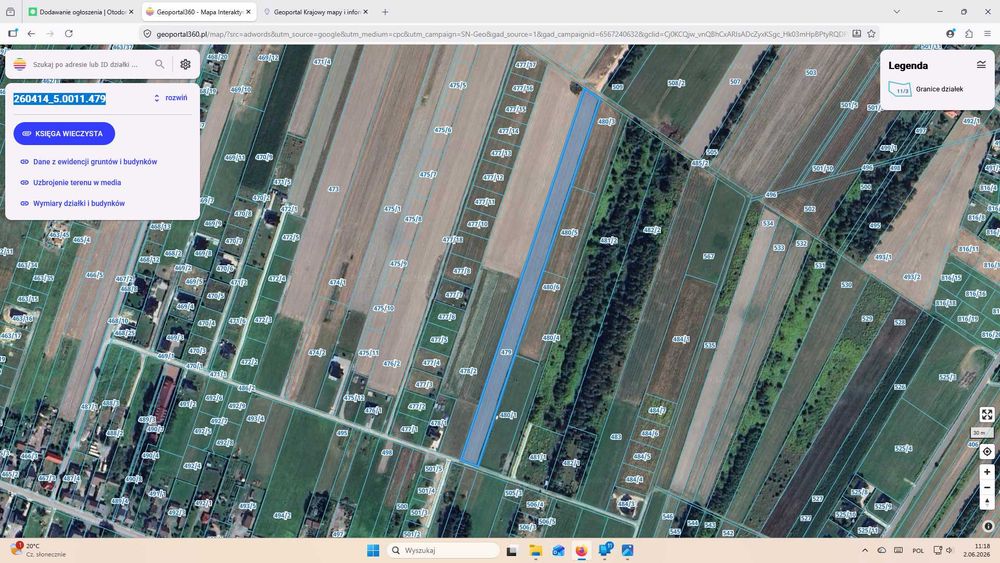1000x563 pixels.
Task: Click Granice działek legend label
Action: click(939, 89)
